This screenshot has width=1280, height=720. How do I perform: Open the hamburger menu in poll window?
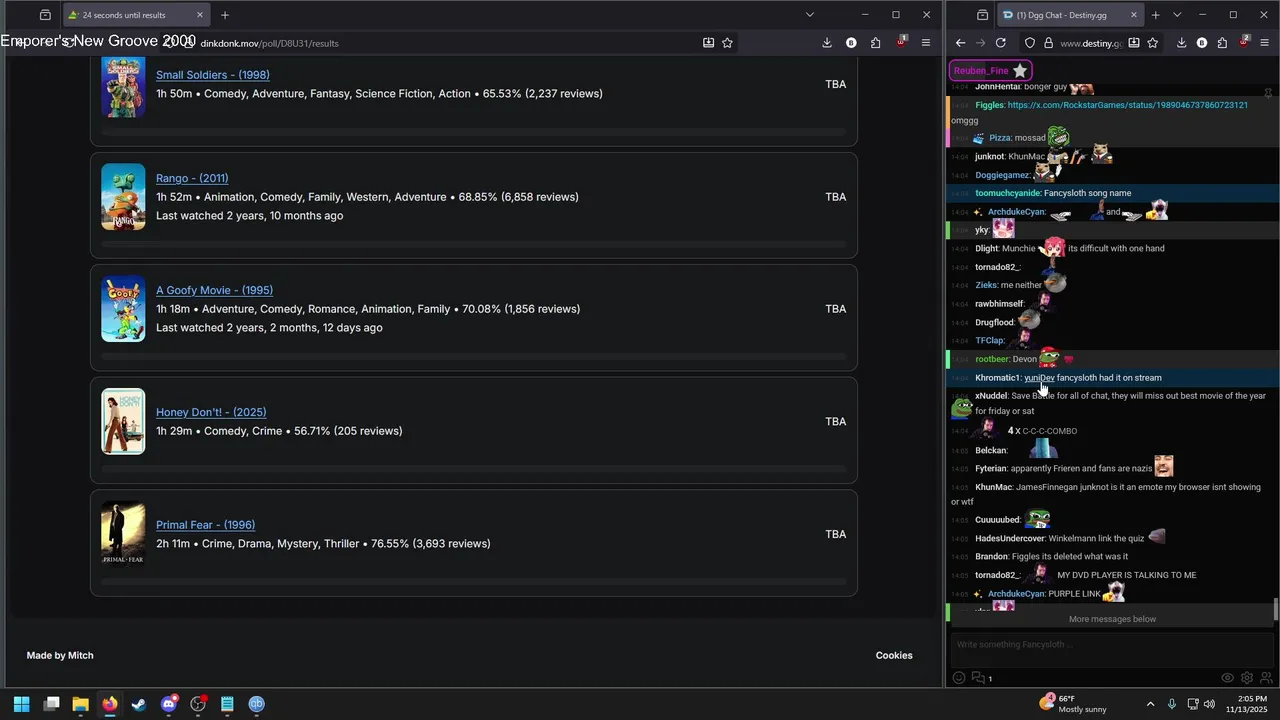(x=926, y=43)
